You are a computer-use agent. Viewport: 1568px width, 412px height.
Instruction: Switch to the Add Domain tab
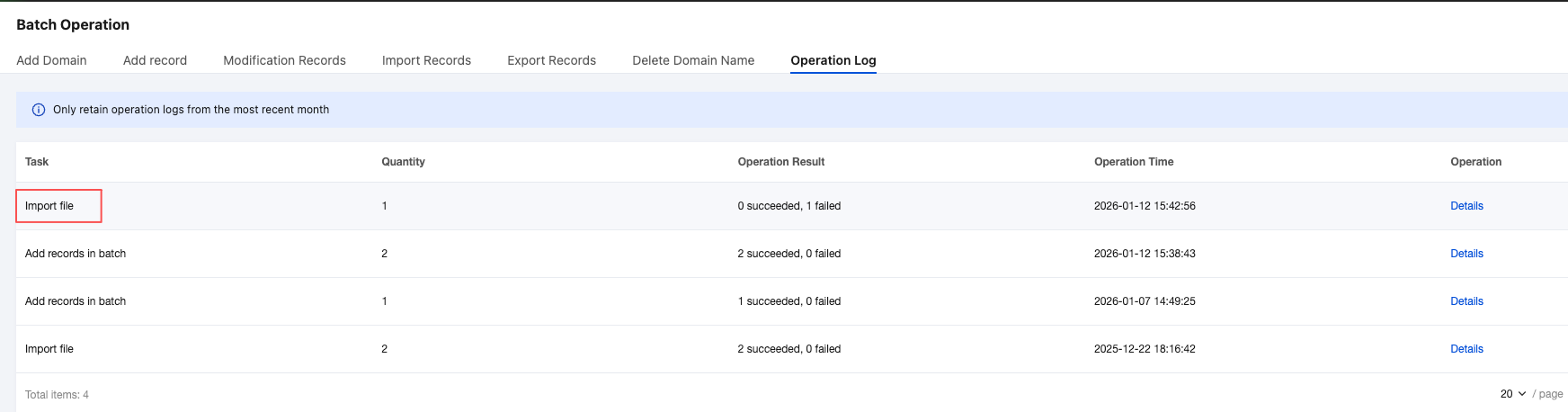51,60
